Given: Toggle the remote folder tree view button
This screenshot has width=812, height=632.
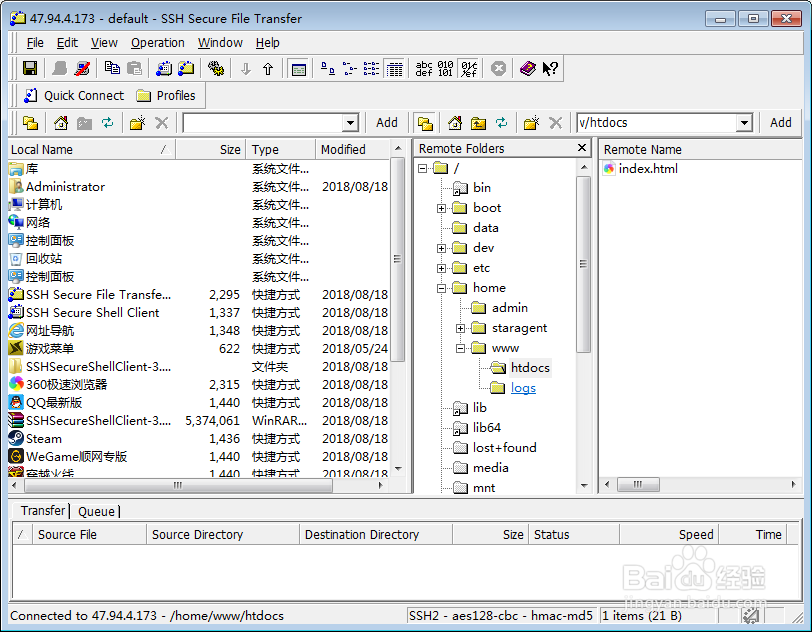Looking at the screenshot, I should (x=425, y=123).
